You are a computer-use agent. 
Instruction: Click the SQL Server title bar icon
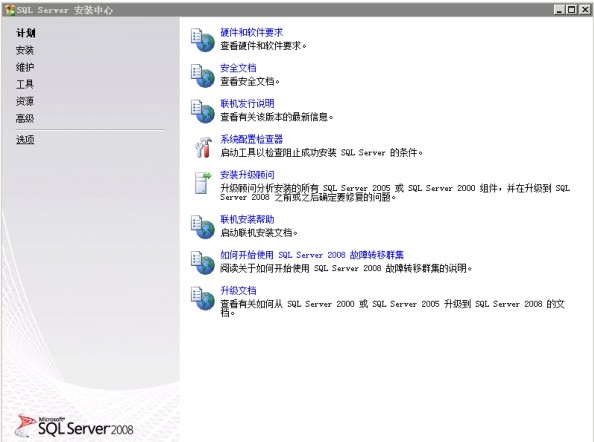(10, 9)
